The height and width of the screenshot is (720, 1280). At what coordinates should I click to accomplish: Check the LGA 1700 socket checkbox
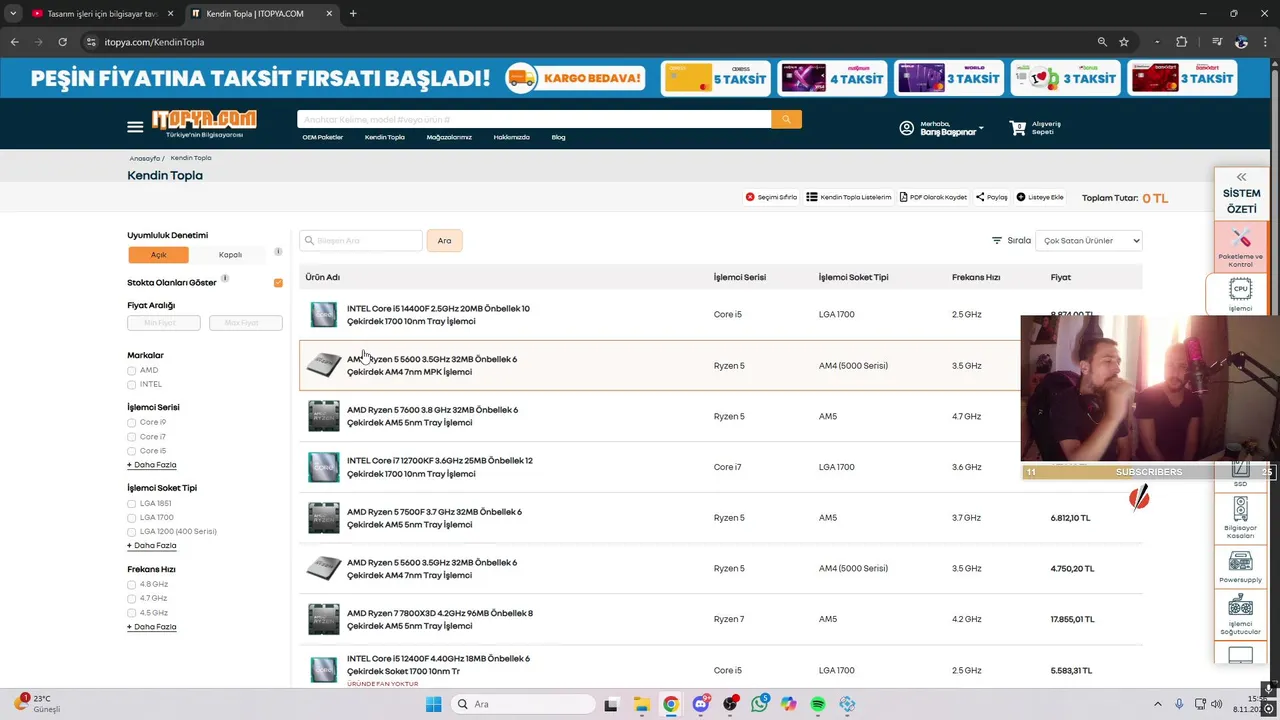(x=131, y=517)
